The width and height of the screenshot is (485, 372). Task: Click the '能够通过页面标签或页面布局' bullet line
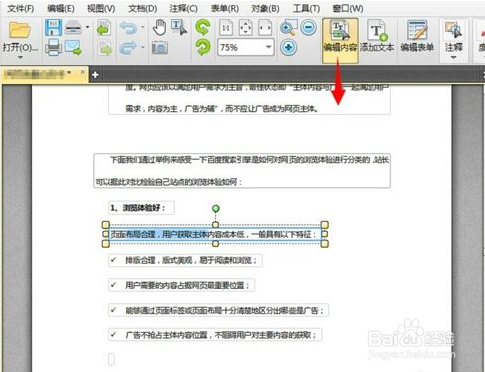218,311
